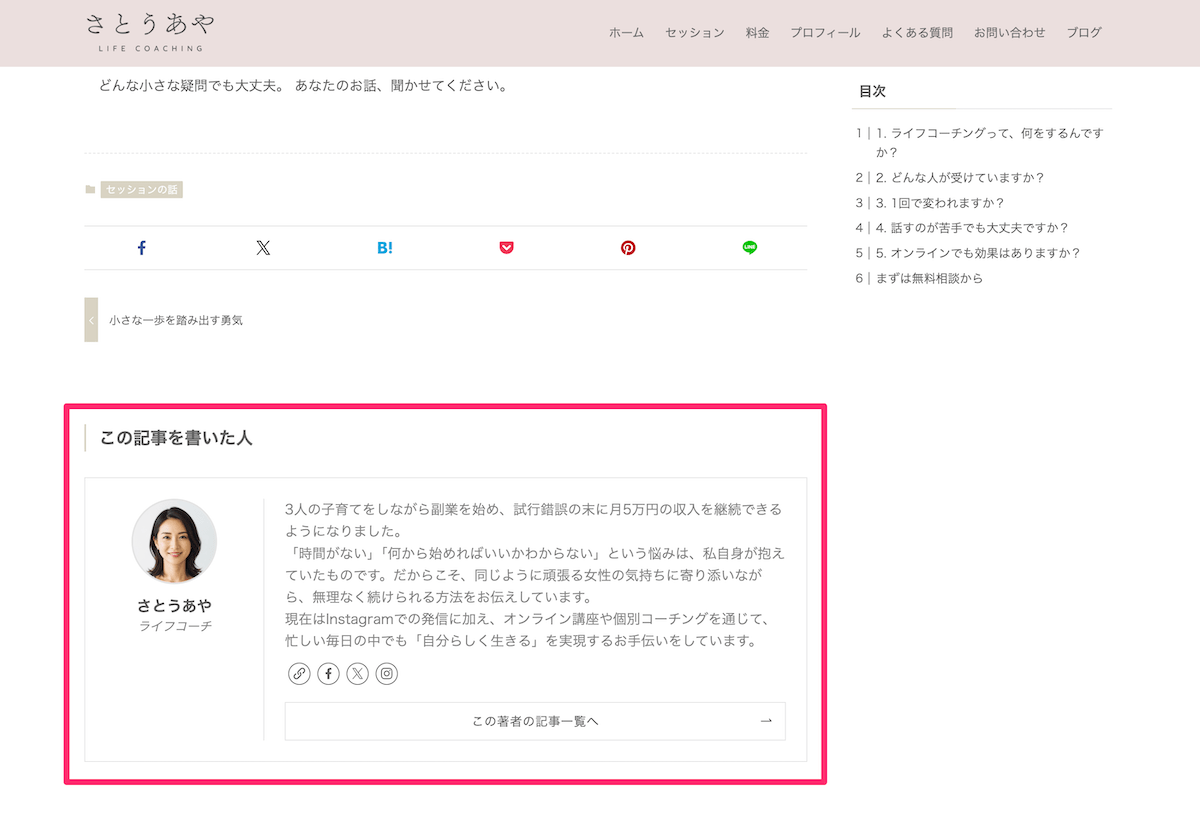Viewport: 1200px width, 821px height.
Task: Pin the article on Pinterest
Action: click(x=628, y=247)
